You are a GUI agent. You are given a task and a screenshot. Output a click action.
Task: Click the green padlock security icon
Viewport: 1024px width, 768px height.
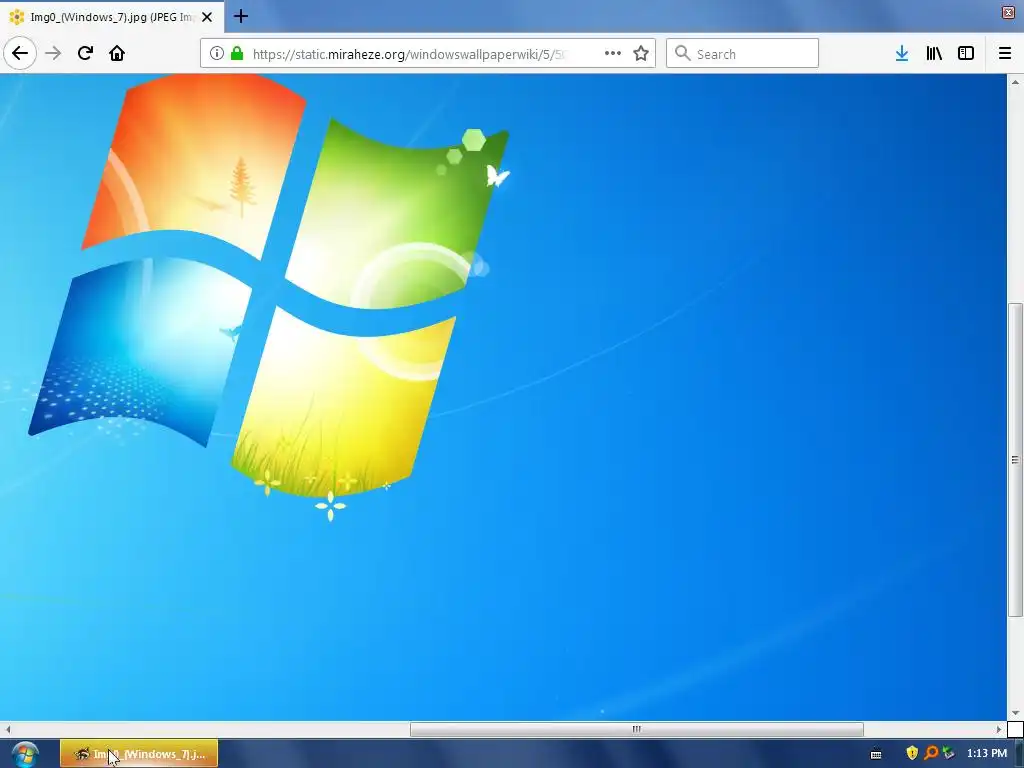[238, 54]
